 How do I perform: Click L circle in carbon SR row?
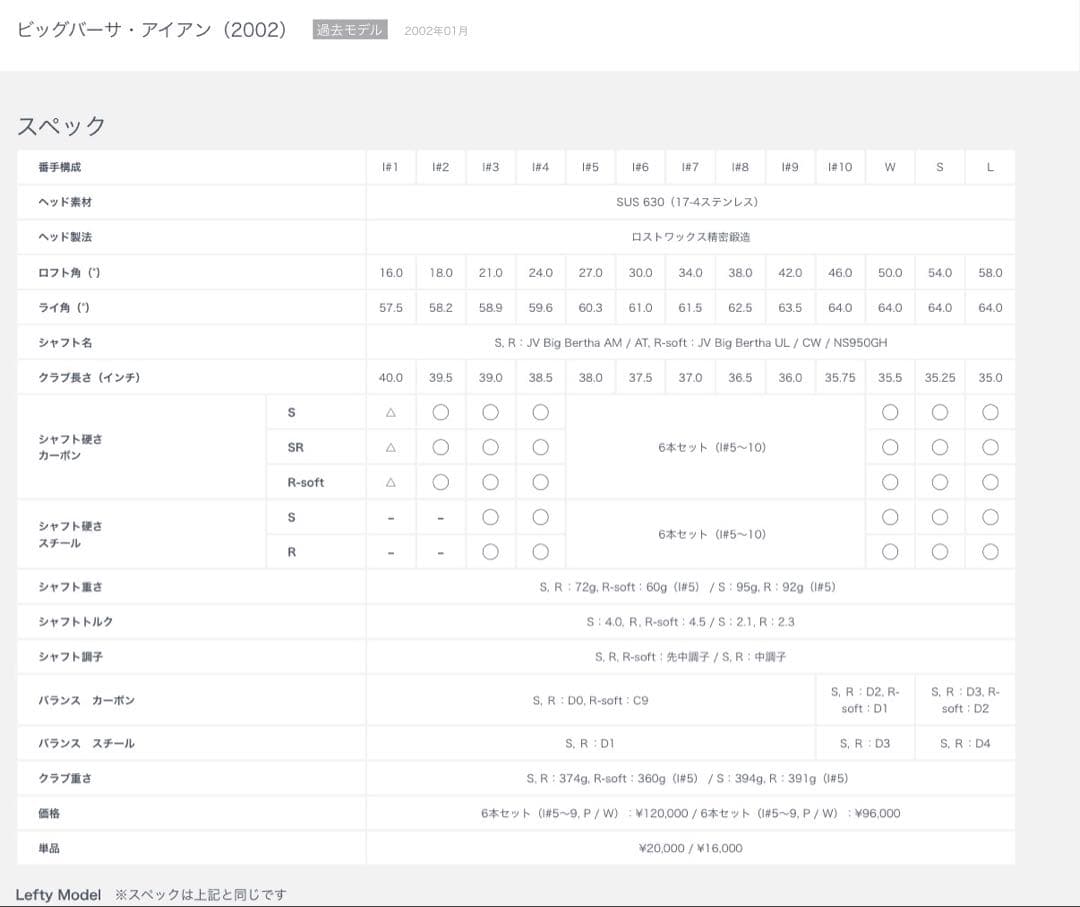coord(990,448)
